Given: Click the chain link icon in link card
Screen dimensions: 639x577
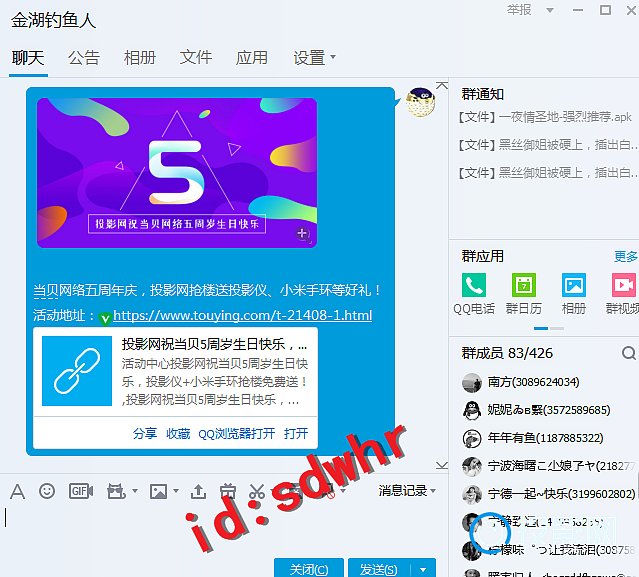Looking at the screenshot, I should coord(77,371).
